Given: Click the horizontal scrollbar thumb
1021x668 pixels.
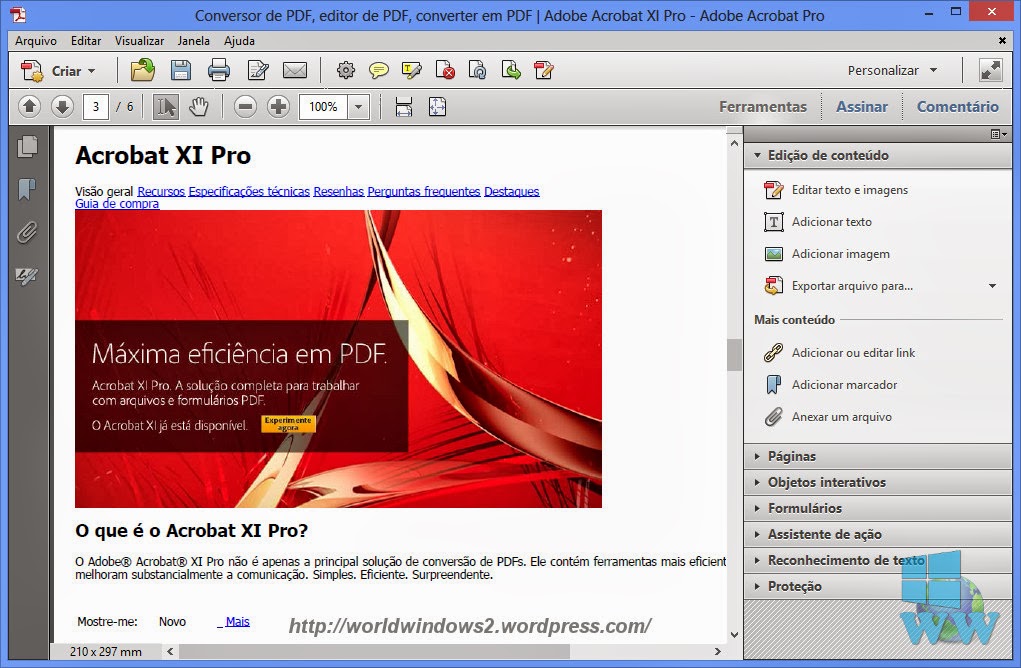Looking at the screenshot, I should tap(374, 651).
